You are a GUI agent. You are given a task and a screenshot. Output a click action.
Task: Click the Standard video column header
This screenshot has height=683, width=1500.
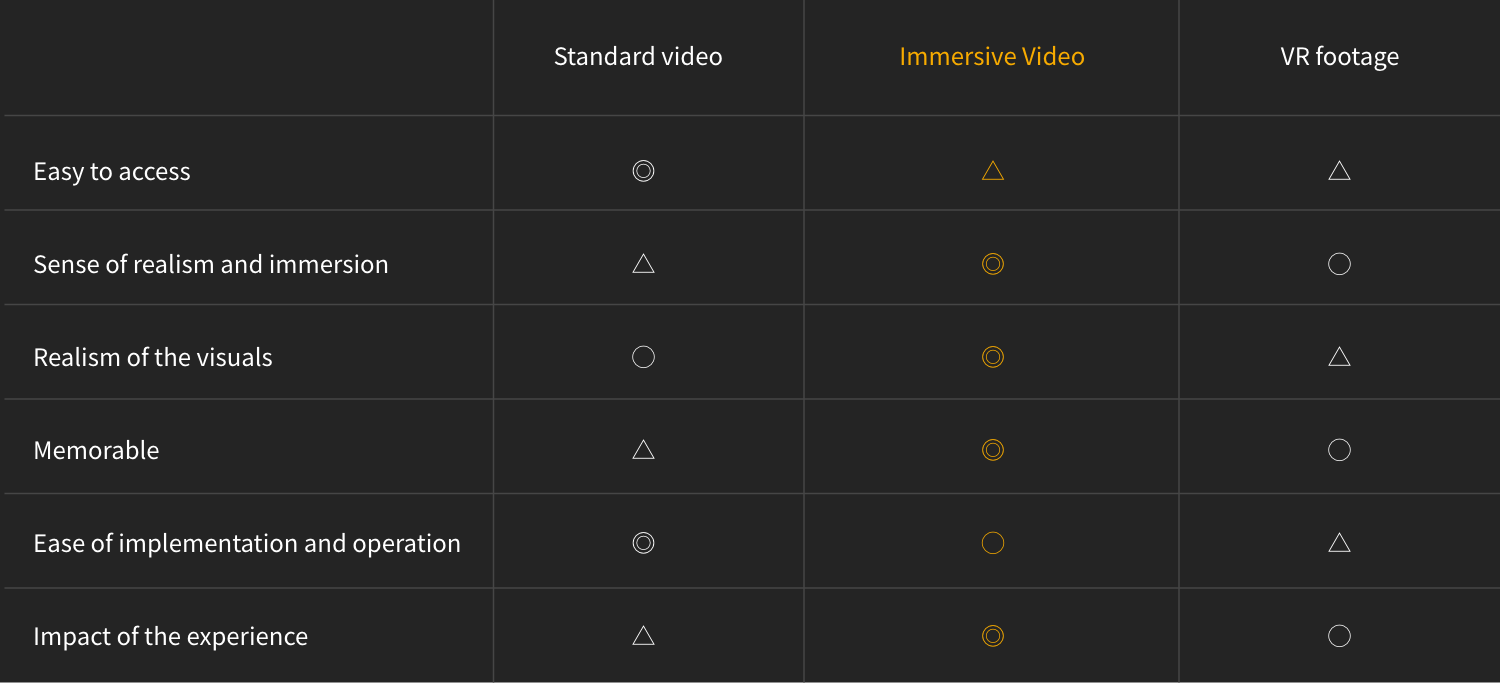[638, 57]
